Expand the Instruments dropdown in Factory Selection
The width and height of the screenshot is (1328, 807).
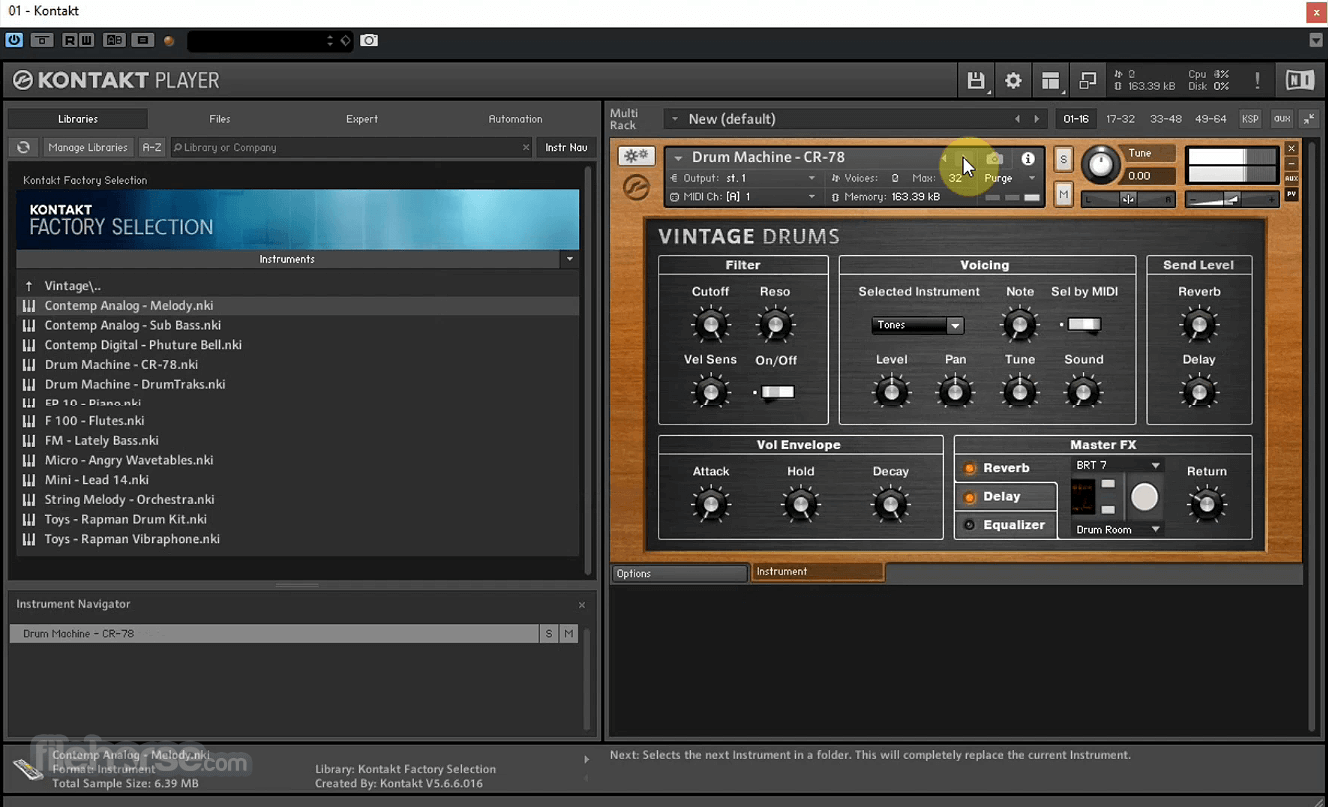click(570, 259)
